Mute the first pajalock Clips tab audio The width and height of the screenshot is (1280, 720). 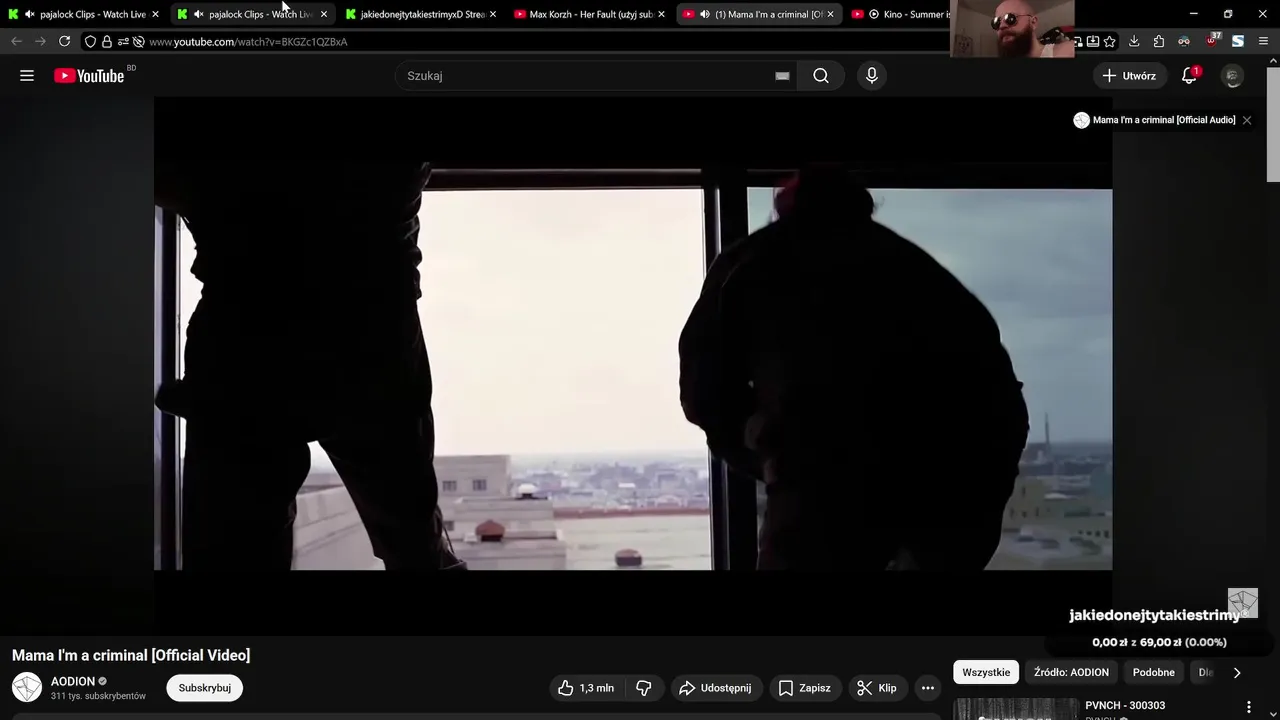coord(29,14)
